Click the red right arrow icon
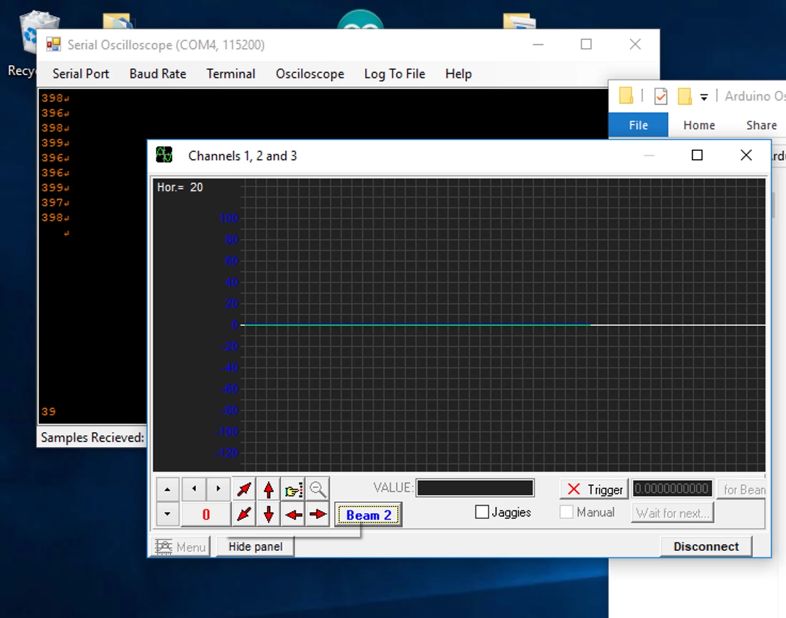The height and width of the screenshot is (618, 786). coord(318,514)
